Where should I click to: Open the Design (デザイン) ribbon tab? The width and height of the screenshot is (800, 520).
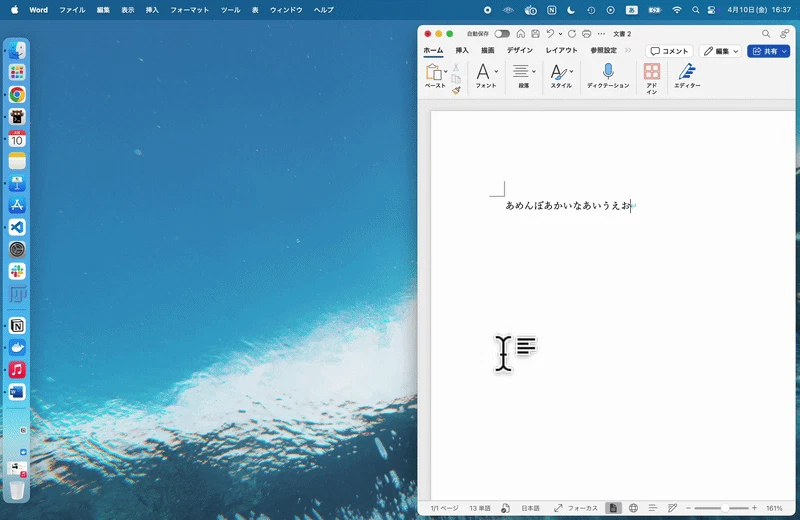pos(519,50)
